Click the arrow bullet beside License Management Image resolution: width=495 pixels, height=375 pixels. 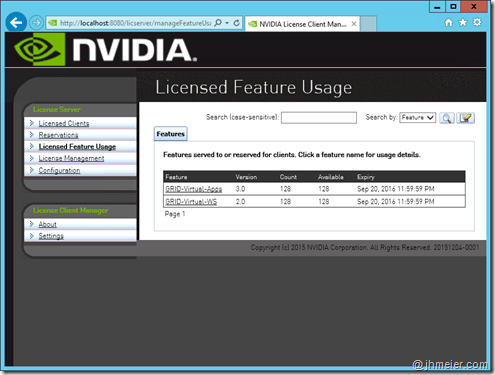click(x=32, y=158)
